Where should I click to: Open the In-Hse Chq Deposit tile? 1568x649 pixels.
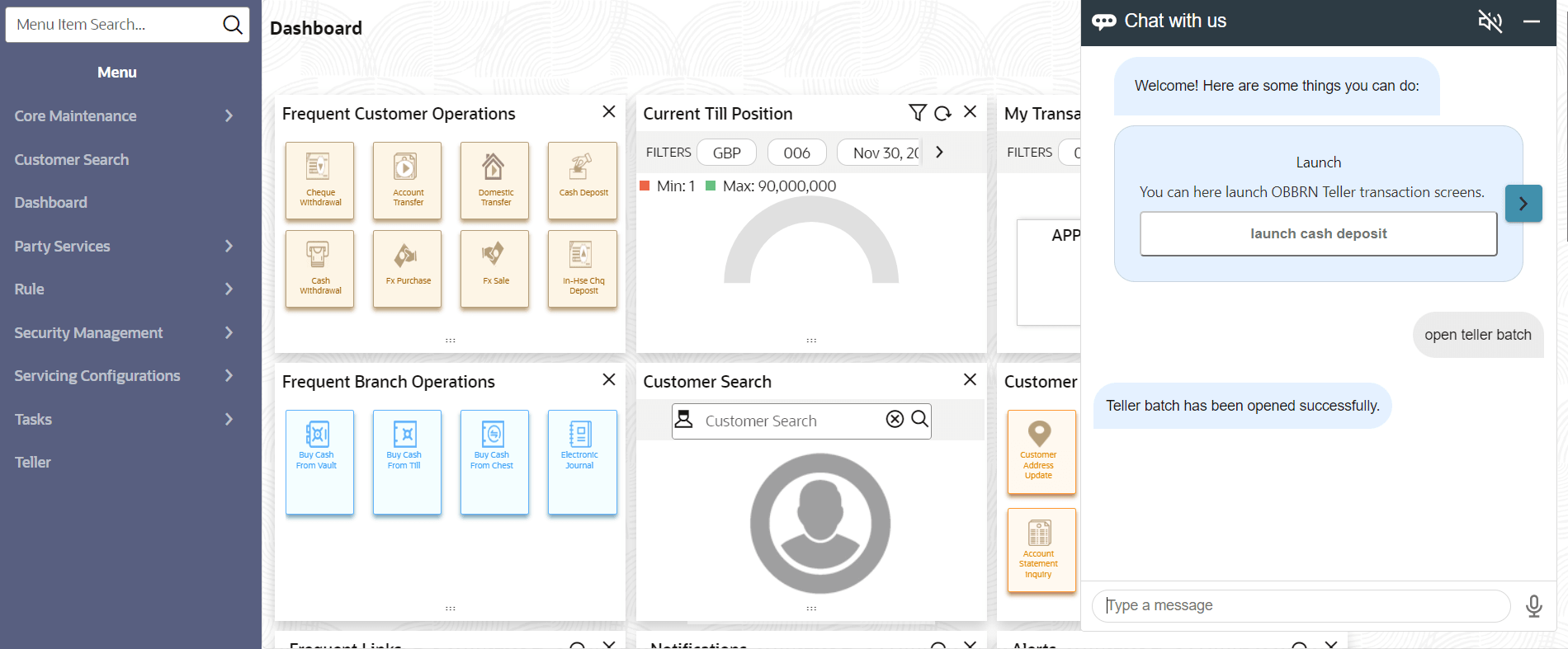(x=583, y=269)
